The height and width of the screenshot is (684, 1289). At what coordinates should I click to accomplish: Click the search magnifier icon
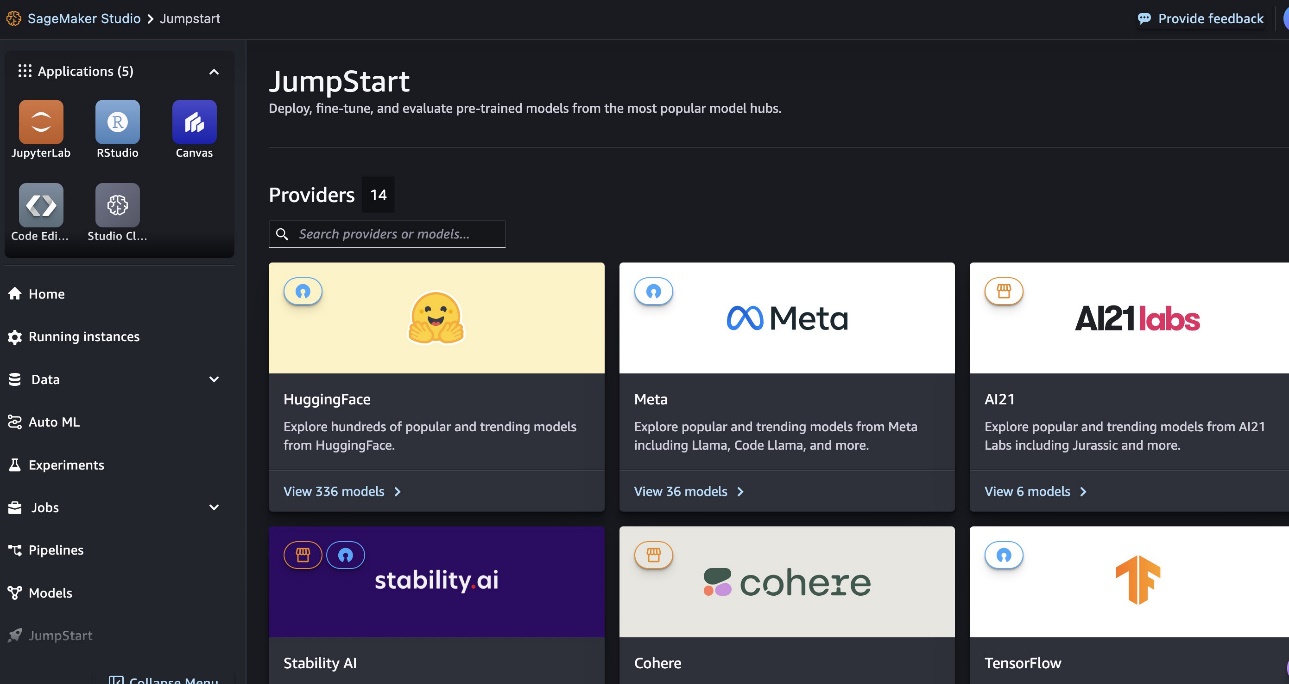coord(283,234)
